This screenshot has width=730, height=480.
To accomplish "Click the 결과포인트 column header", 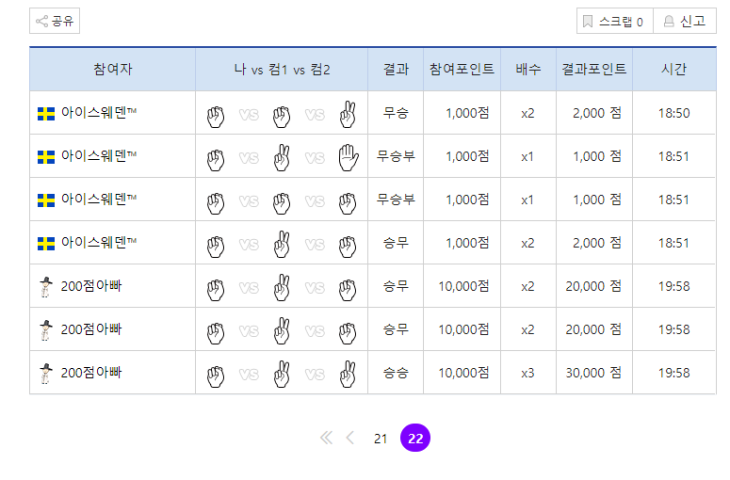I will point(594,69).
